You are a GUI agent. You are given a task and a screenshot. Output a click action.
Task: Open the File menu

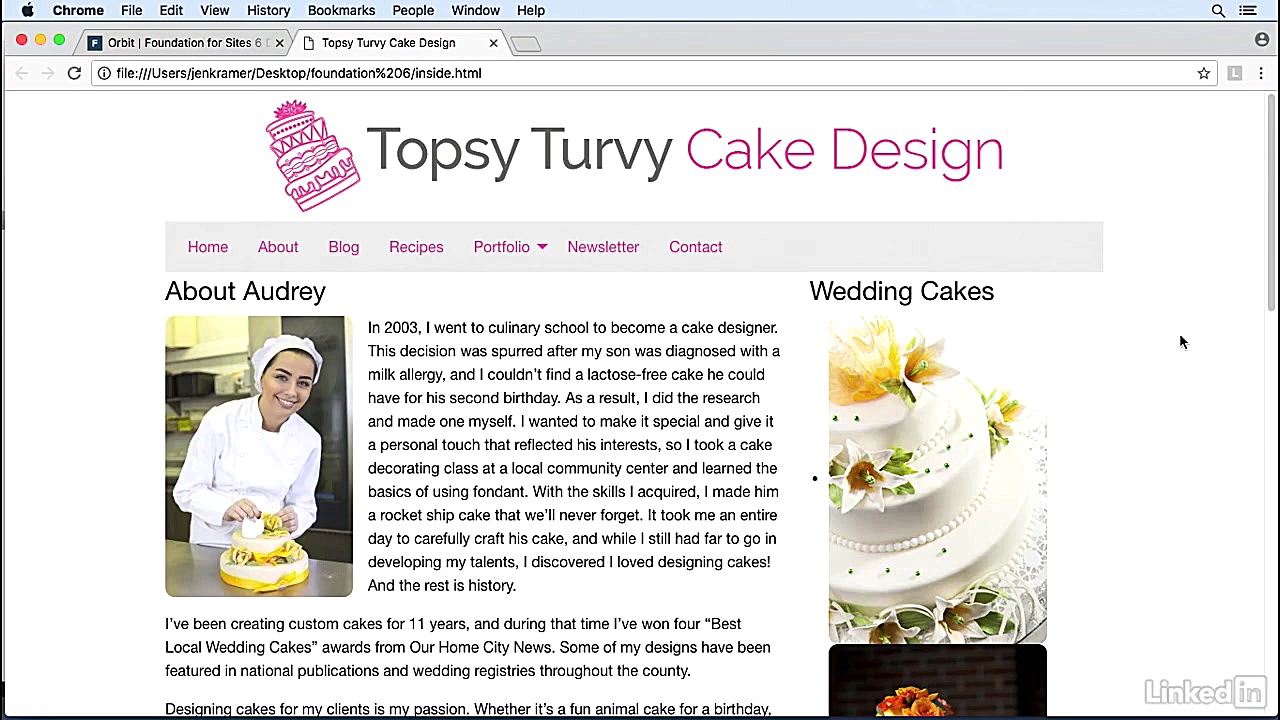pos(131,10)
